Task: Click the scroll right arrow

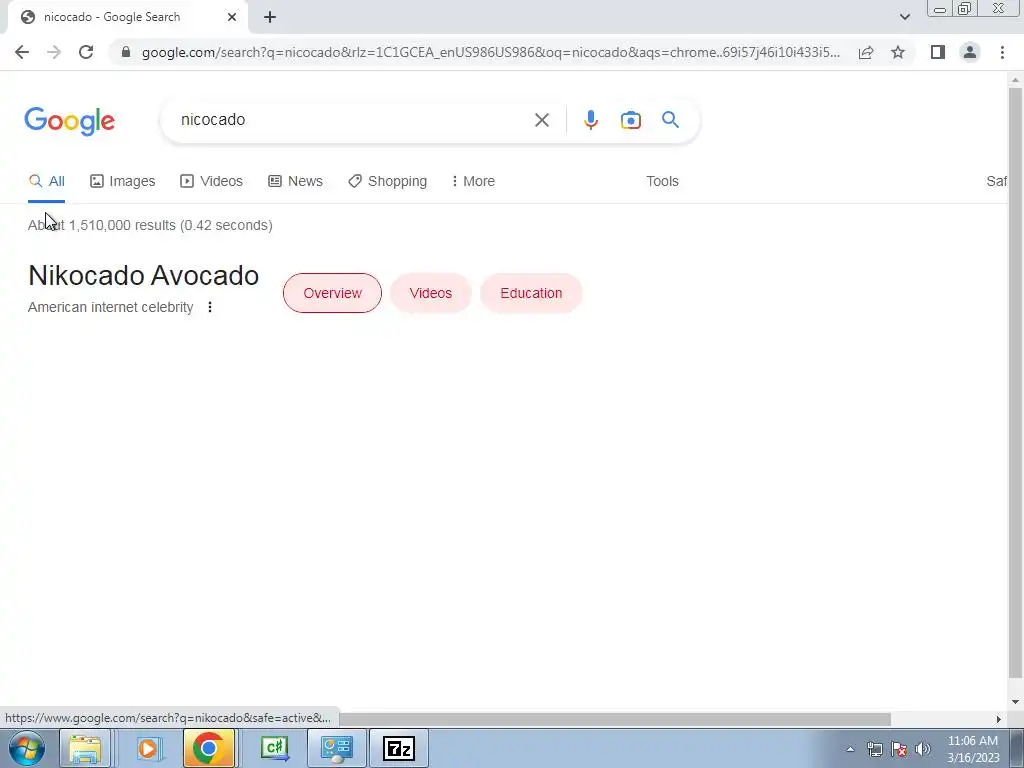Action: point(999,719)
